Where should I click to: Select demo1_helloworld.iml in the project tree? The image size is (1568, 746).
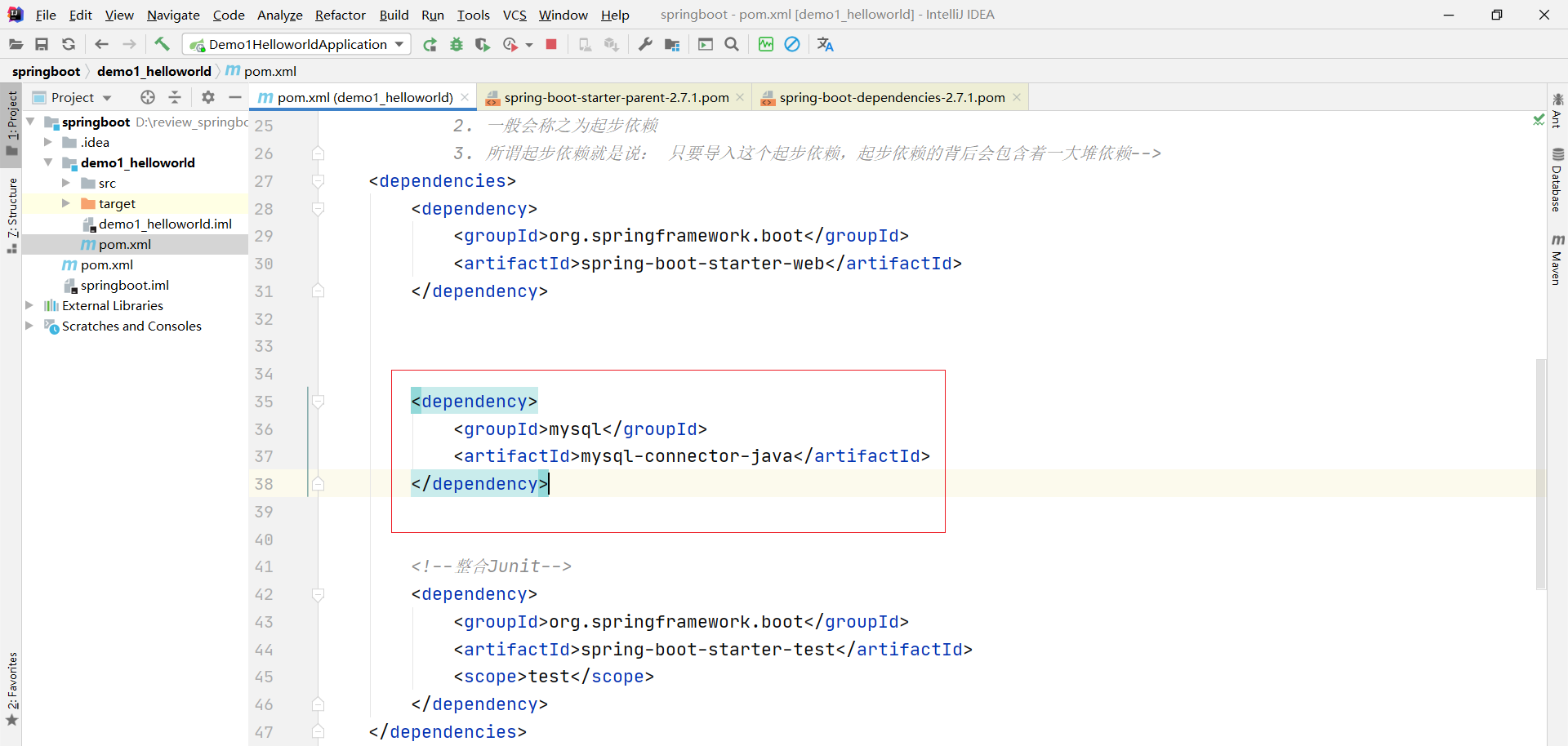[165, 224]
